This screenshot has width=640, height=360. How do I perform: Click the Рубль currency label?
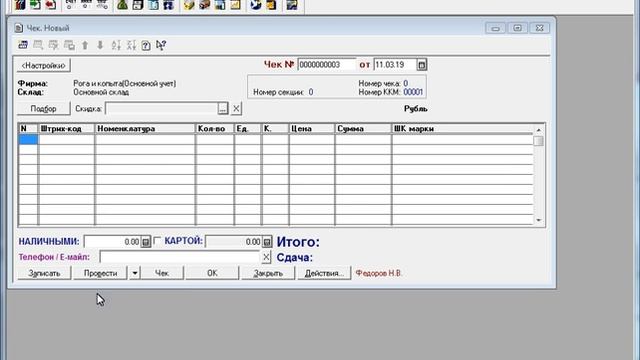coord(416,109)
